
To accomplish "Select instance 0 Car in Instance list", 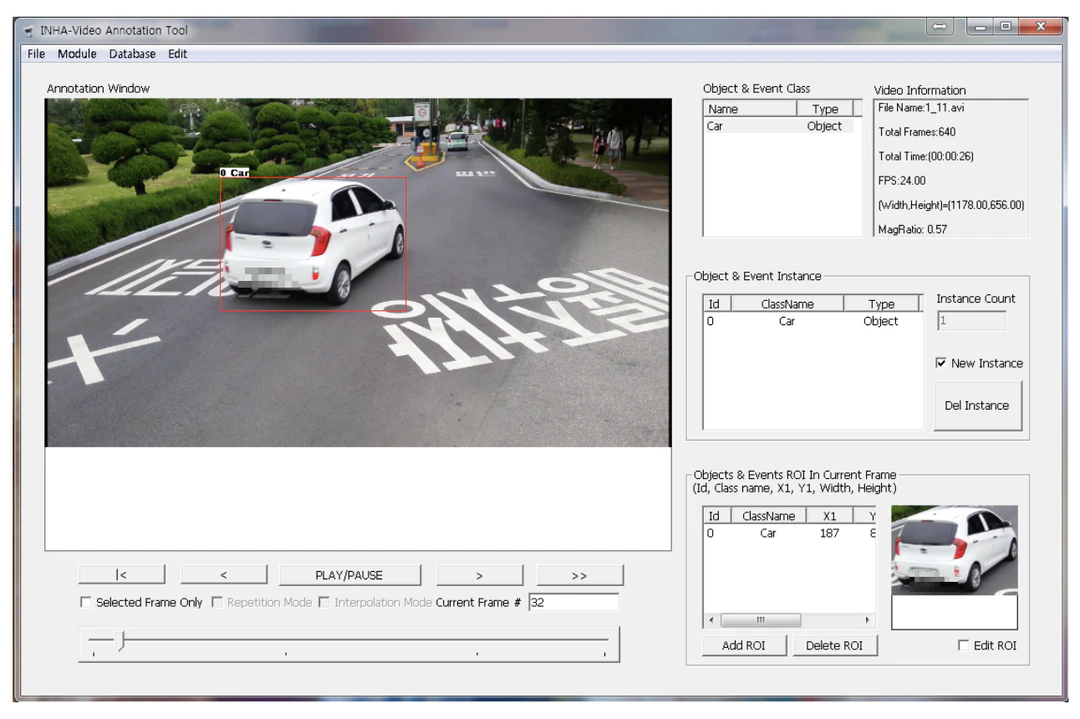I will [x=811, y=321].
